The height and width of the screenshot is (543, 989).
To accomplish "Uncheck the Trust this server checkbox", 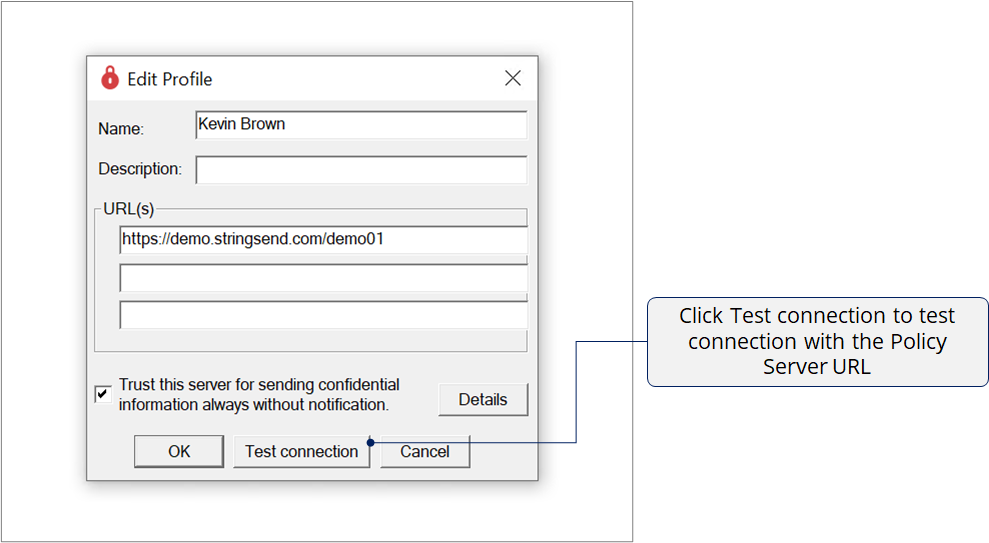I will [103, 394].
